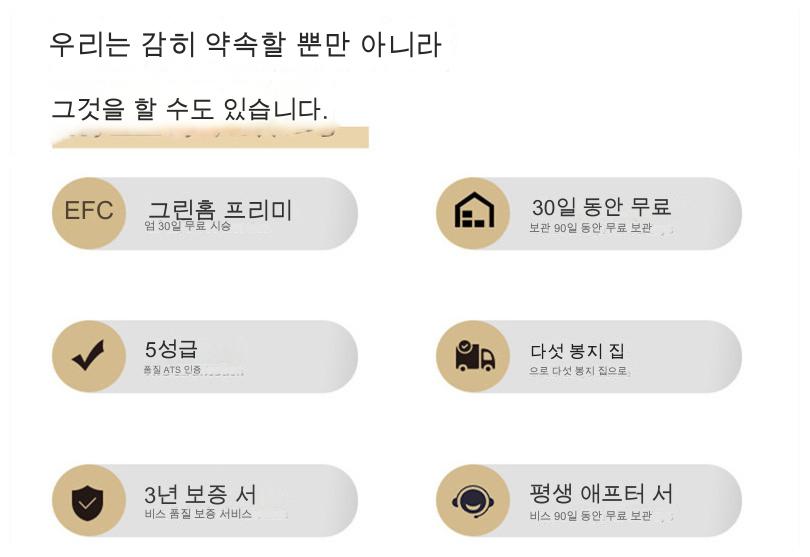810x557 pixels.
Task: Select the checkmark icon beside 5성급
Action: click(89, 356)
